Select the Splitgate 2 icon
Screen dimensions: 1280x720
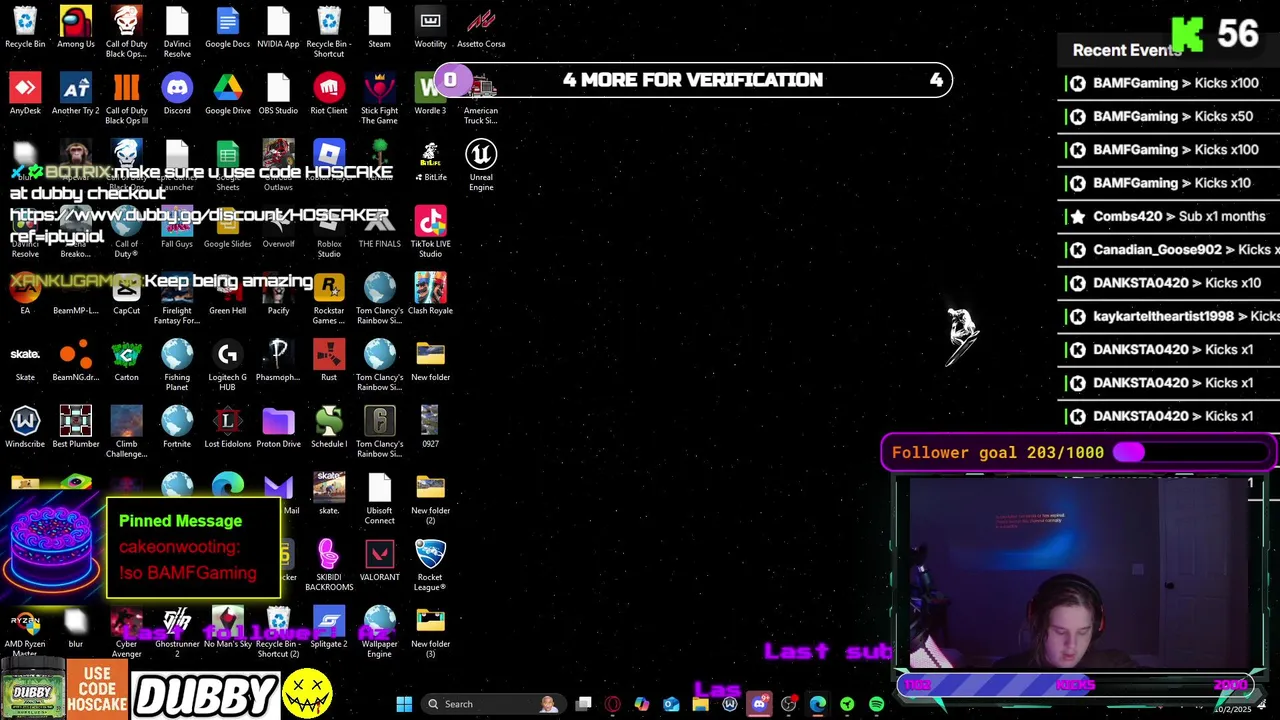(x=329, y=627)
